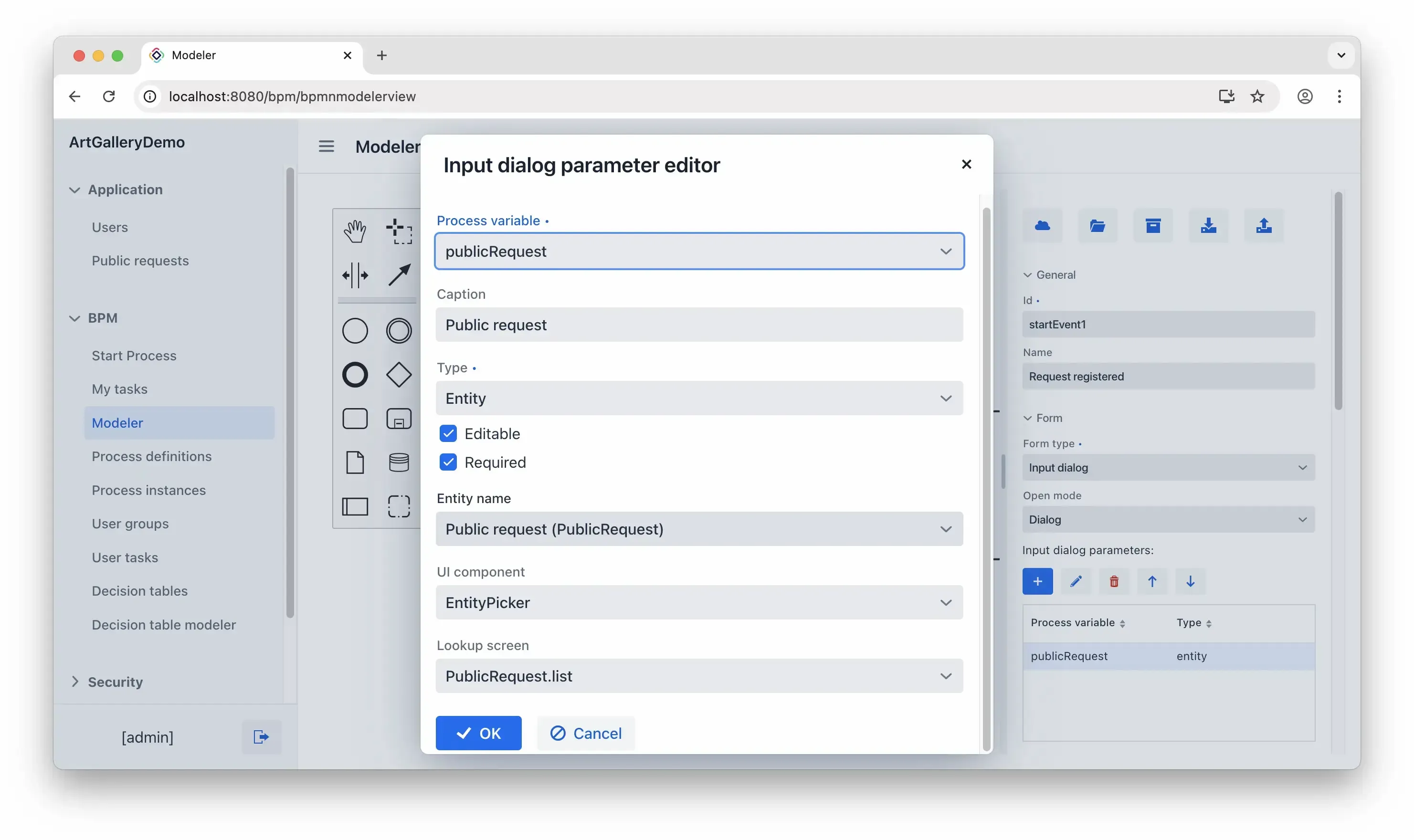The height and width of the screenshot is (840, 1414).
Task: Click the OK button
Action: pyautogui.click(x=478, y=733)
